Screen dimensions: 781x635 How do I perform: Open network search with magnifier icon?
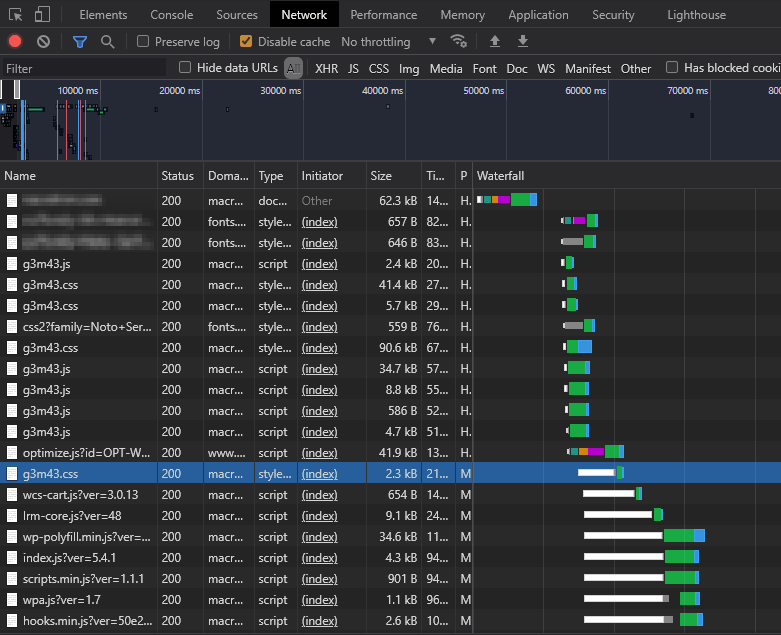click(107, 42)
